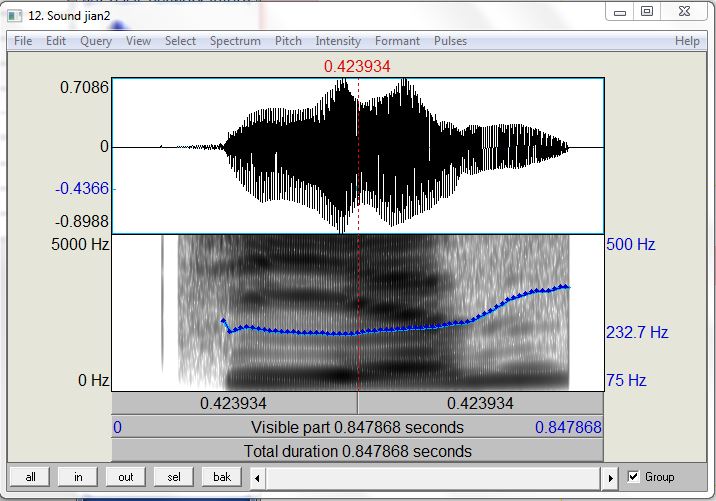Click the scrollbar left arrow

coord(258,478)
